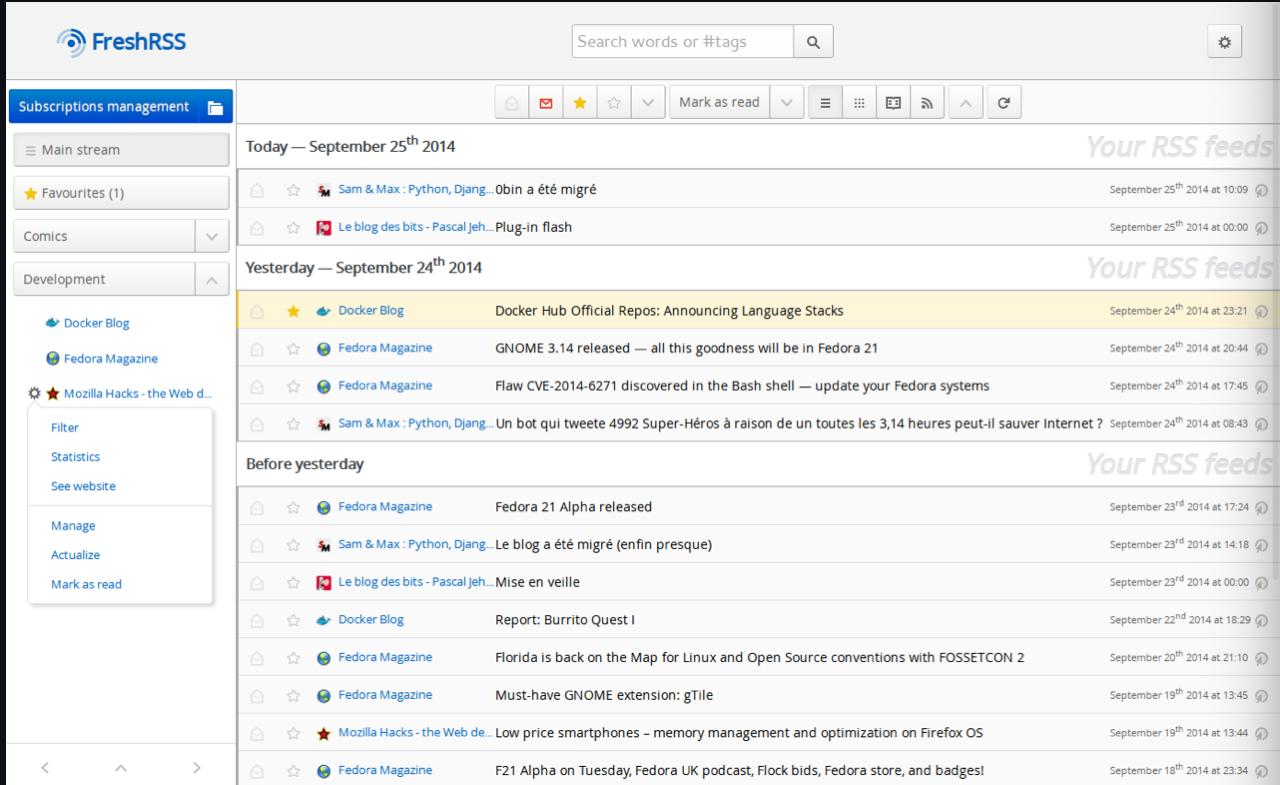Show Favourites (1) list
This screenshot has height=785, width=1280.
[x=121, y=193]
